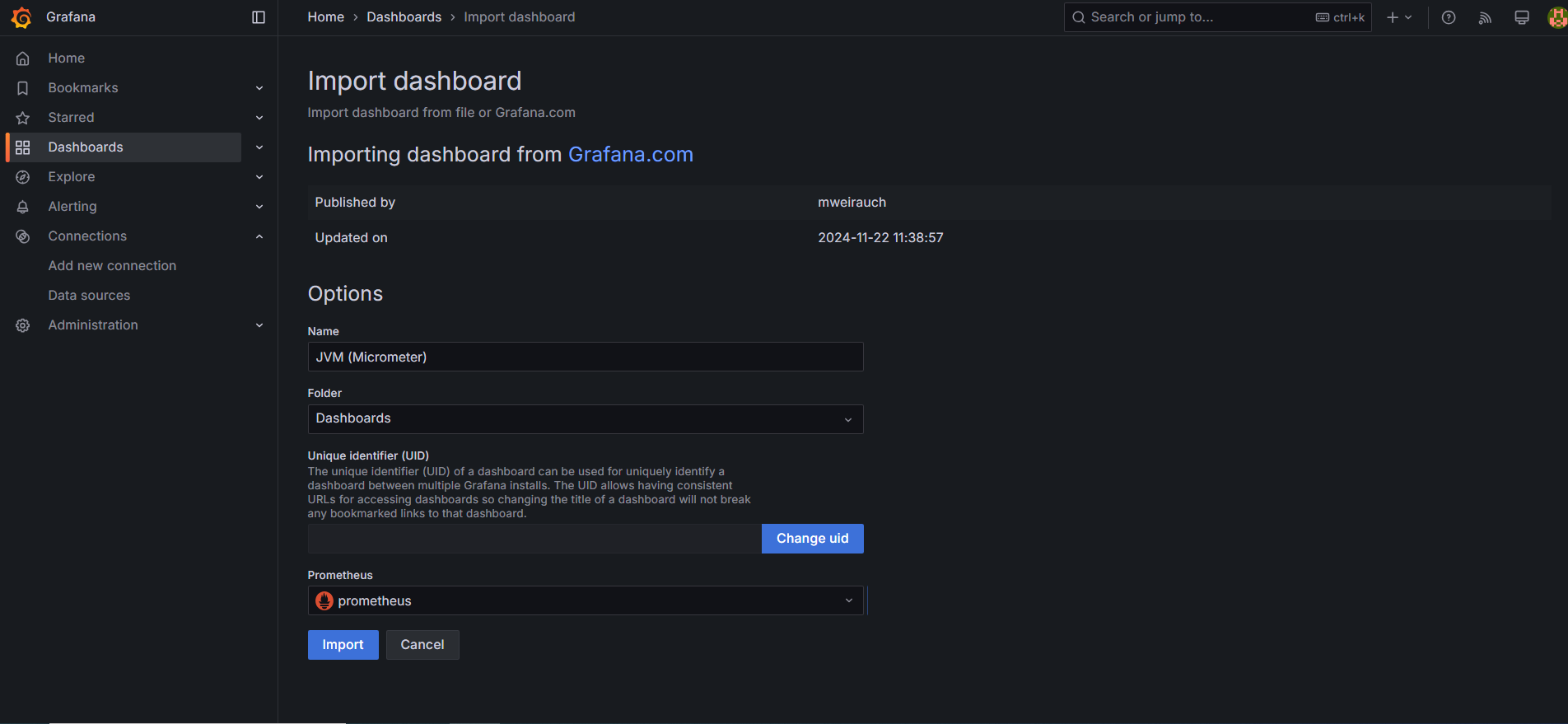Click the Administration gear icon
This screenshot has width=1568, height=724.
tap(23, 325)
